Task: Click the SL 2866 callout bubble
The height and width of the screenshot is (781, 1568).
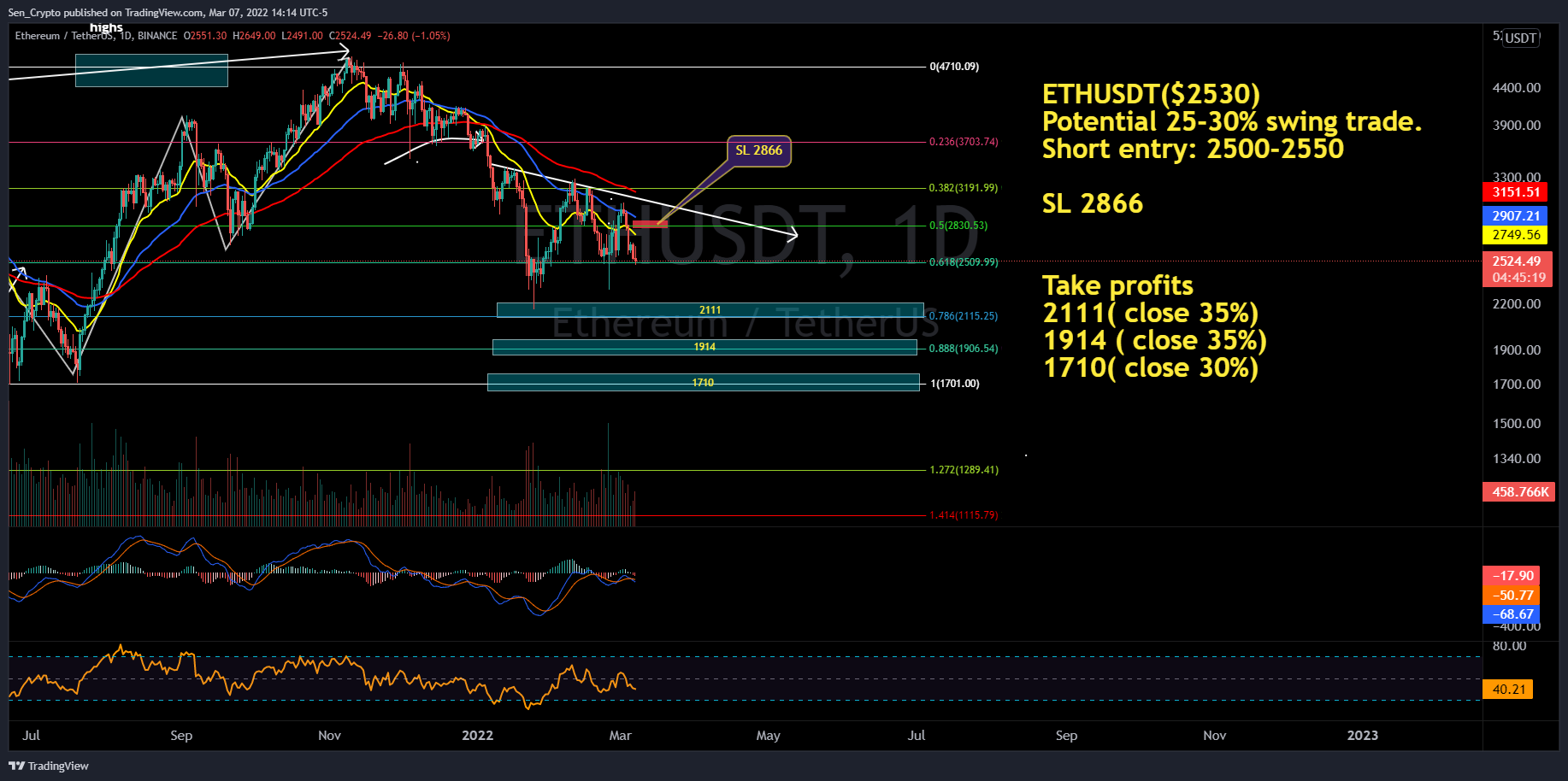Action: pyautogui.click(x=758, y=150)
